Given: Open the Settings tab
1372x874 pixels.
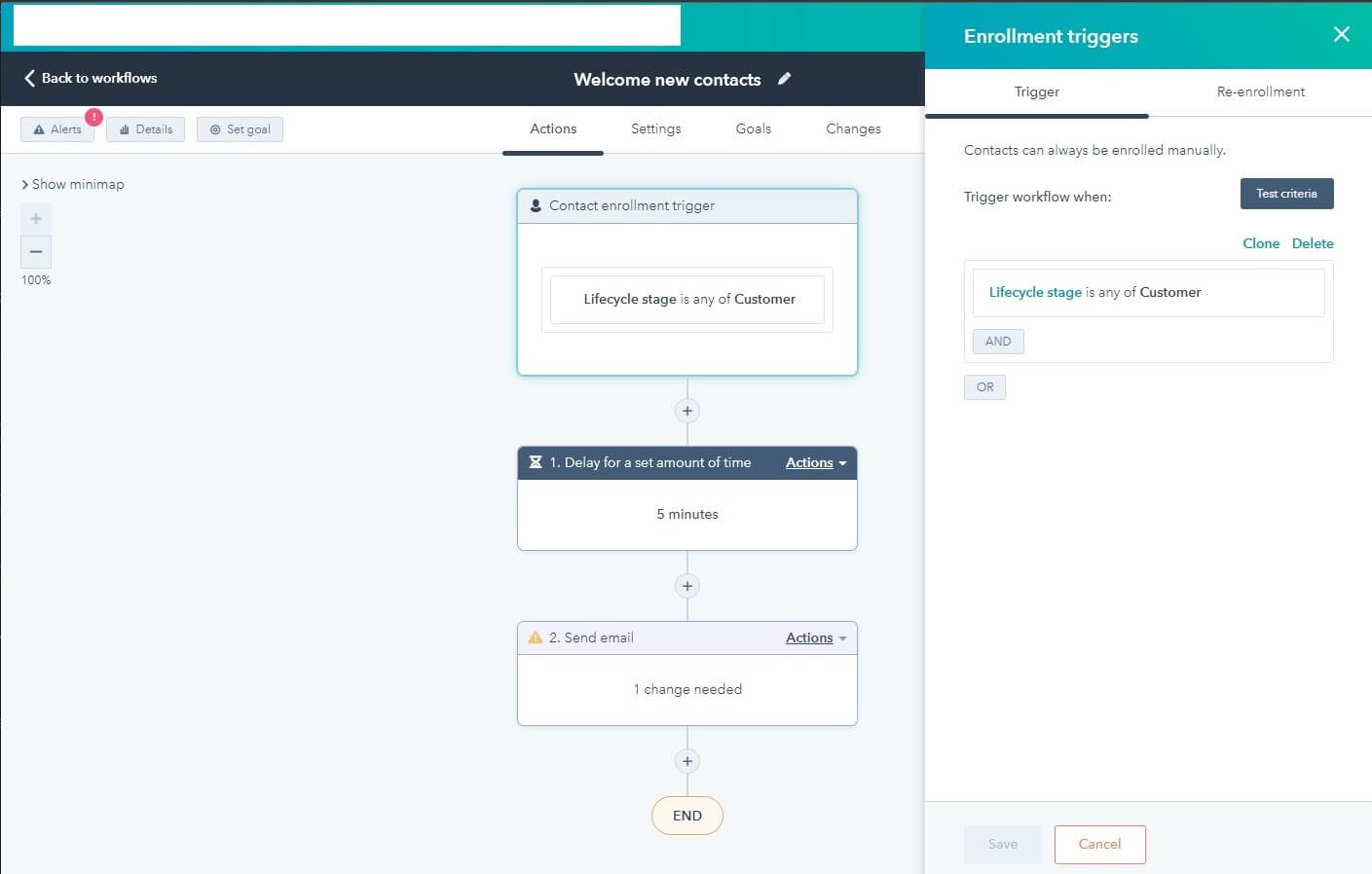Looking at the screenshot, I should (x=655, y=128).
